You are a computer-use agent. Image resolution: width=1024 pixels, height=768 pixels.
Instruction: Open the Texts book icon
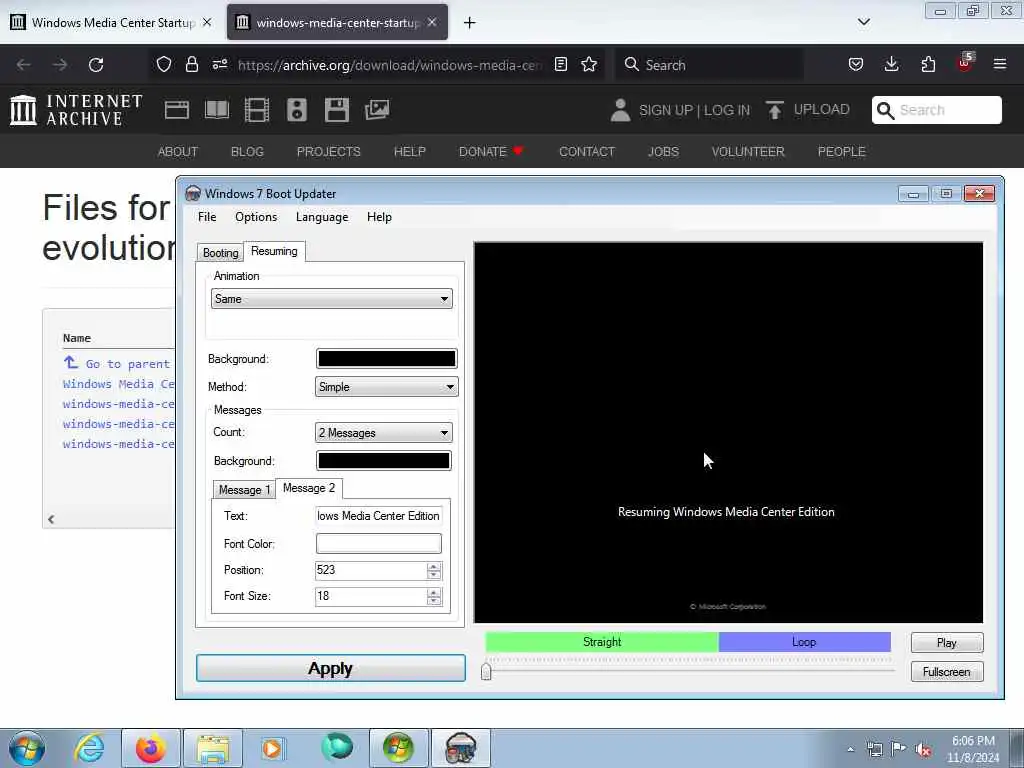217,110
